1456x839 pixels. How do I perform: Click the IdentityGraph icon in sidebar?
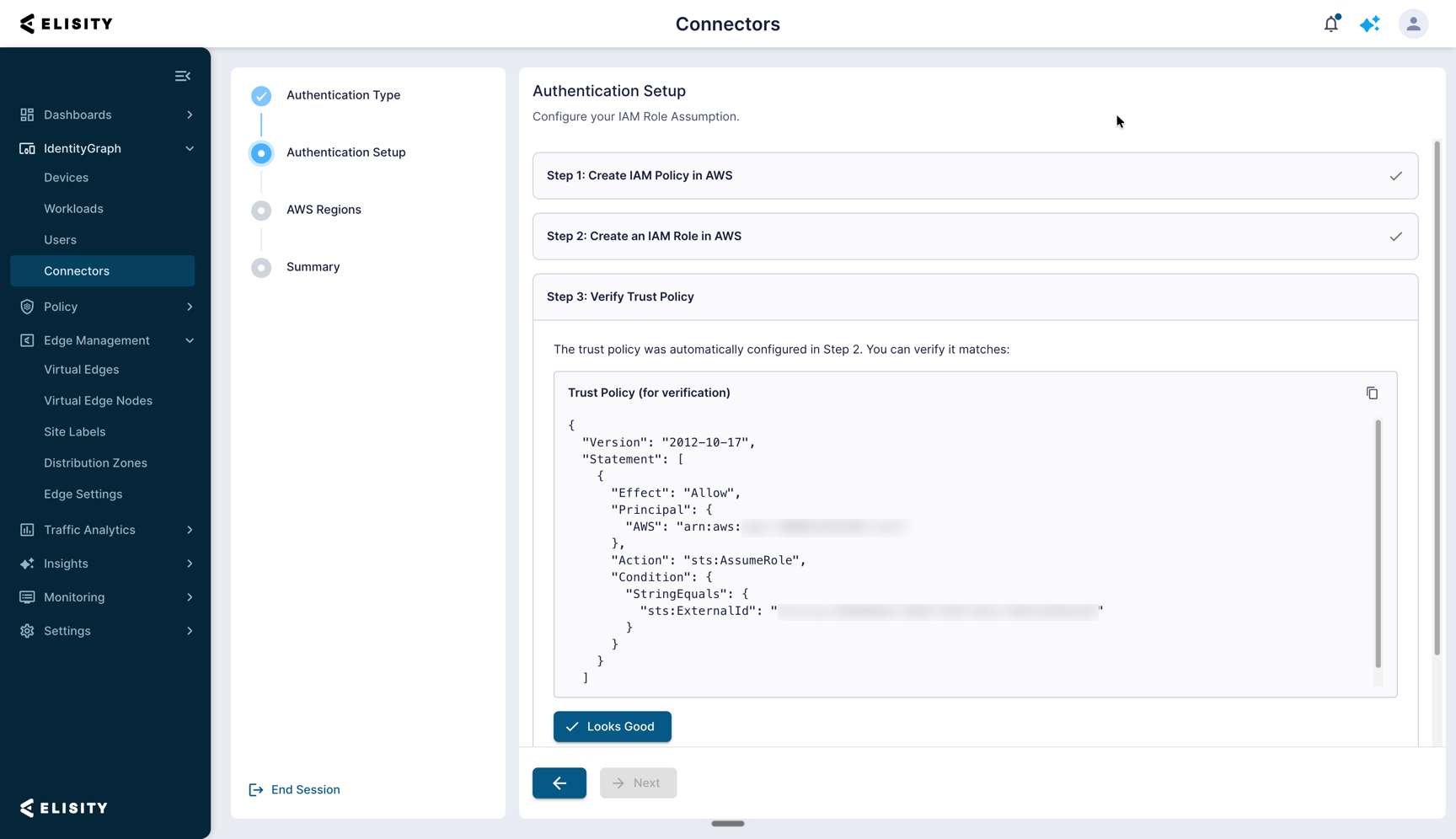(x=27, y=148)
